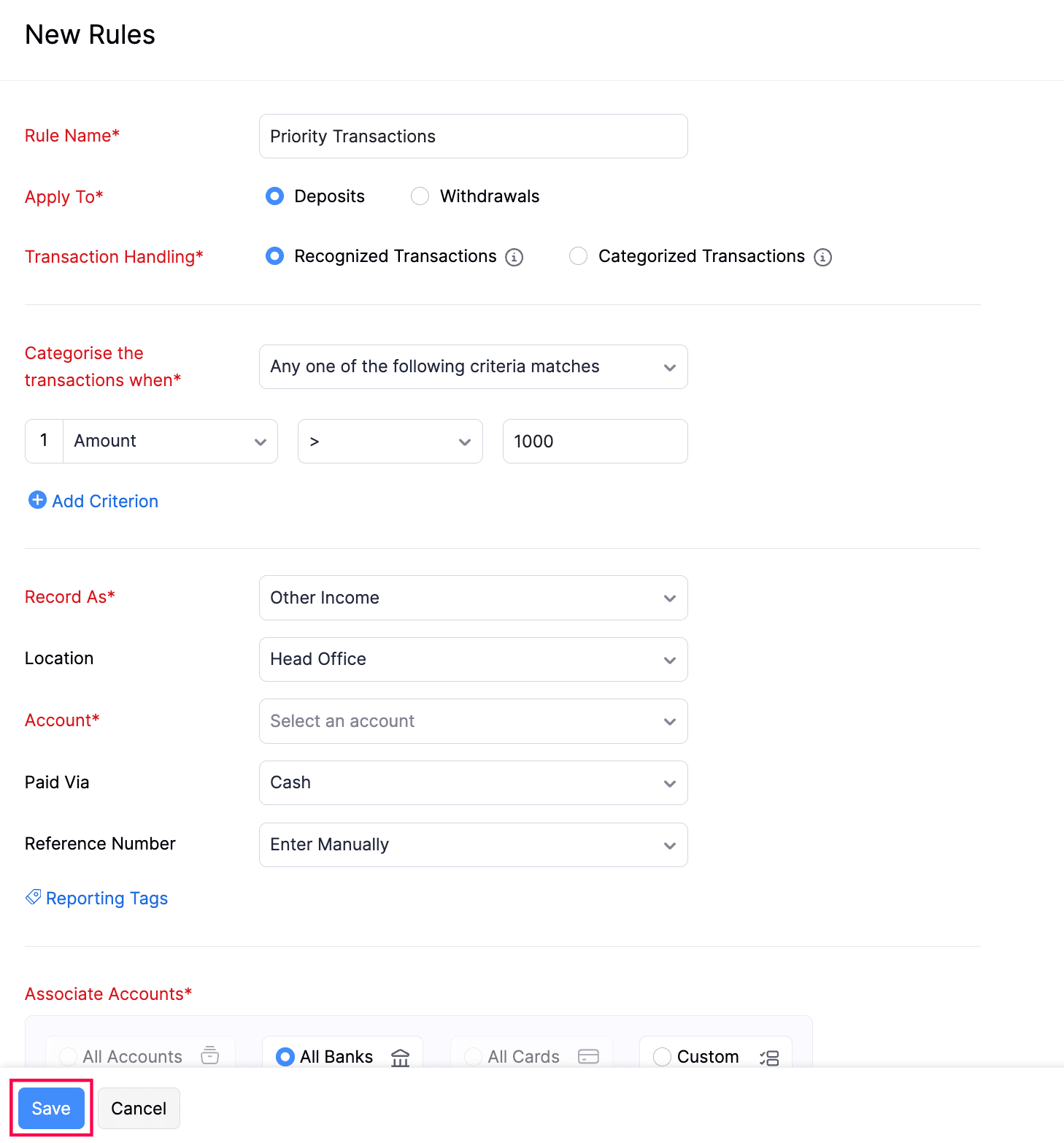Open the Paid Via Cash dropdown
The height and width of the screenshot is (1143, 1064).
tap(473, 782)
